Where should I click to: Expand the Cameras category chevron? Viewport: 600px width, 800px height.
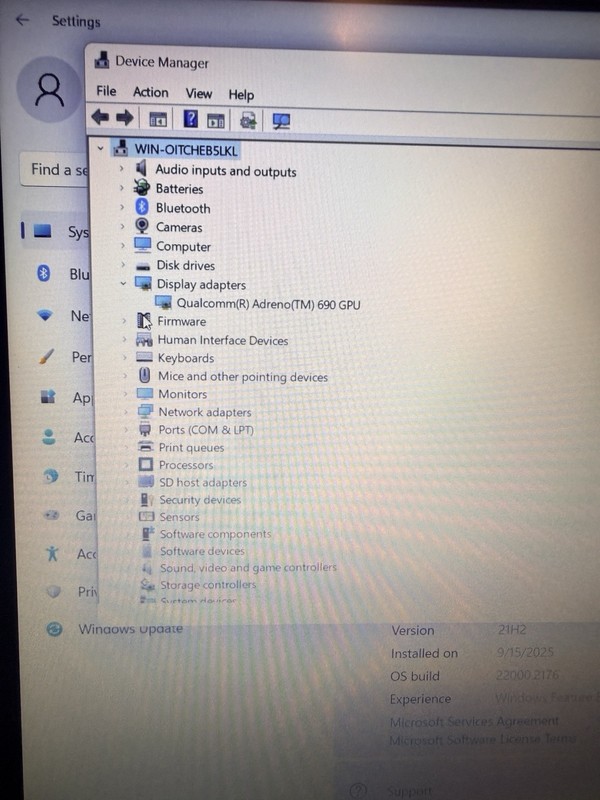click(x=122, y=226)
